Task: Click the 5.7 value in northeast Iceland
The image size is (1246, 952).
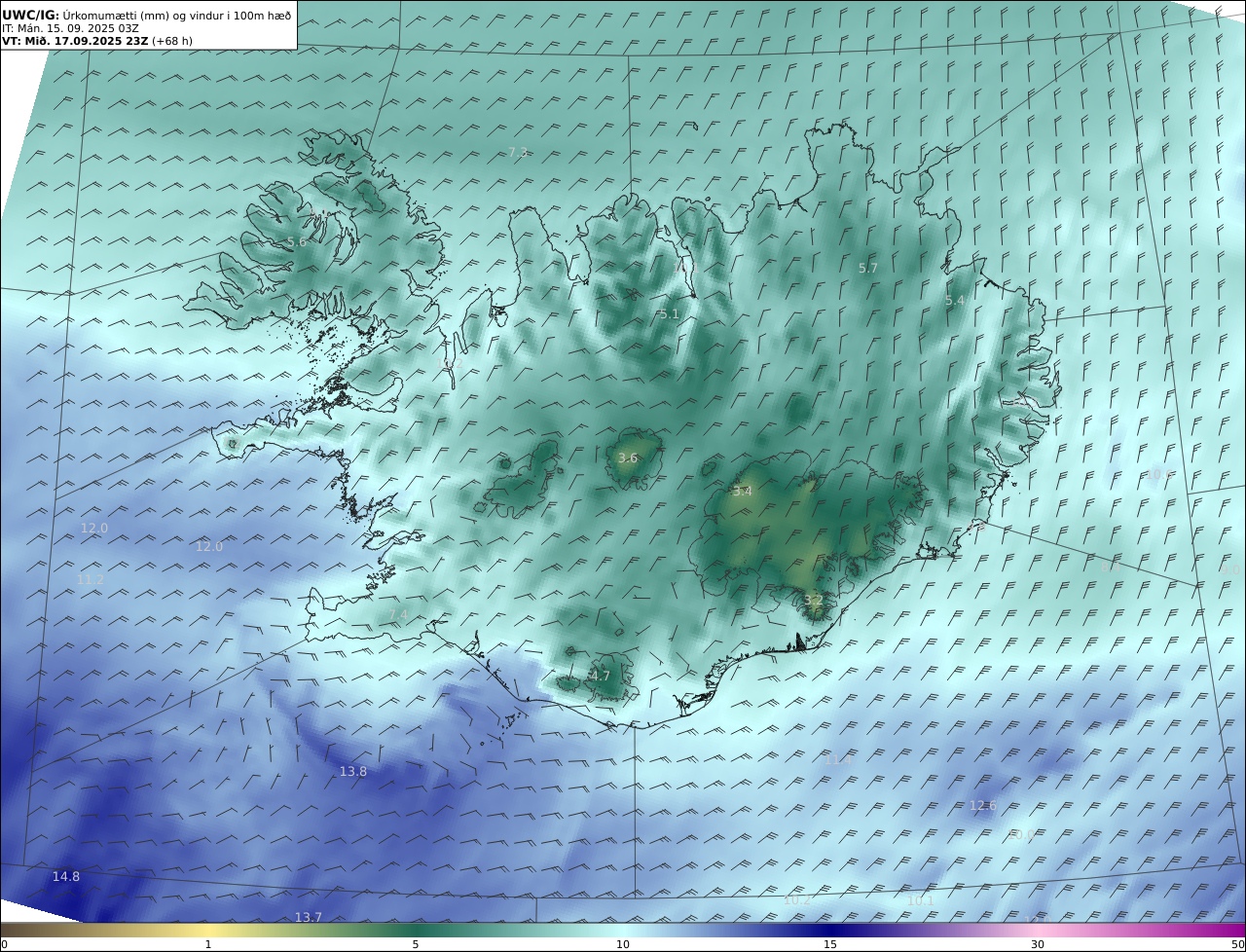Action: [867, 268]
